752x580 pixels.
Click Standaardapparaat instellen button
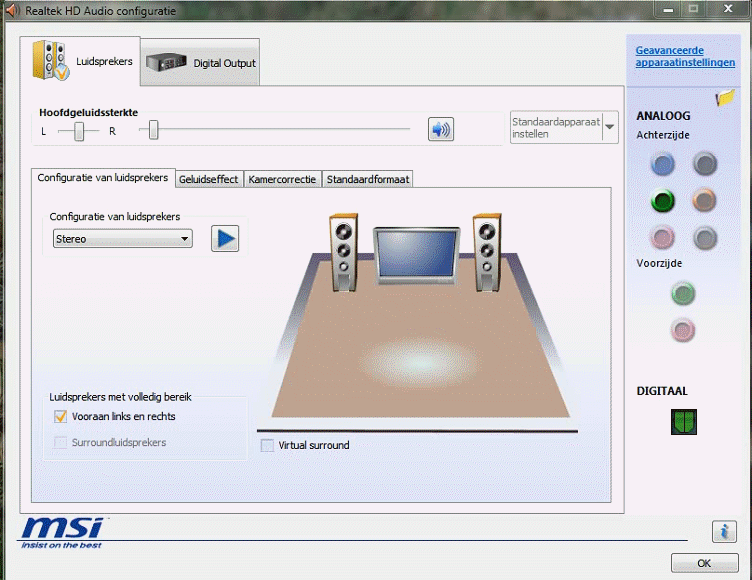pos(556,128)
